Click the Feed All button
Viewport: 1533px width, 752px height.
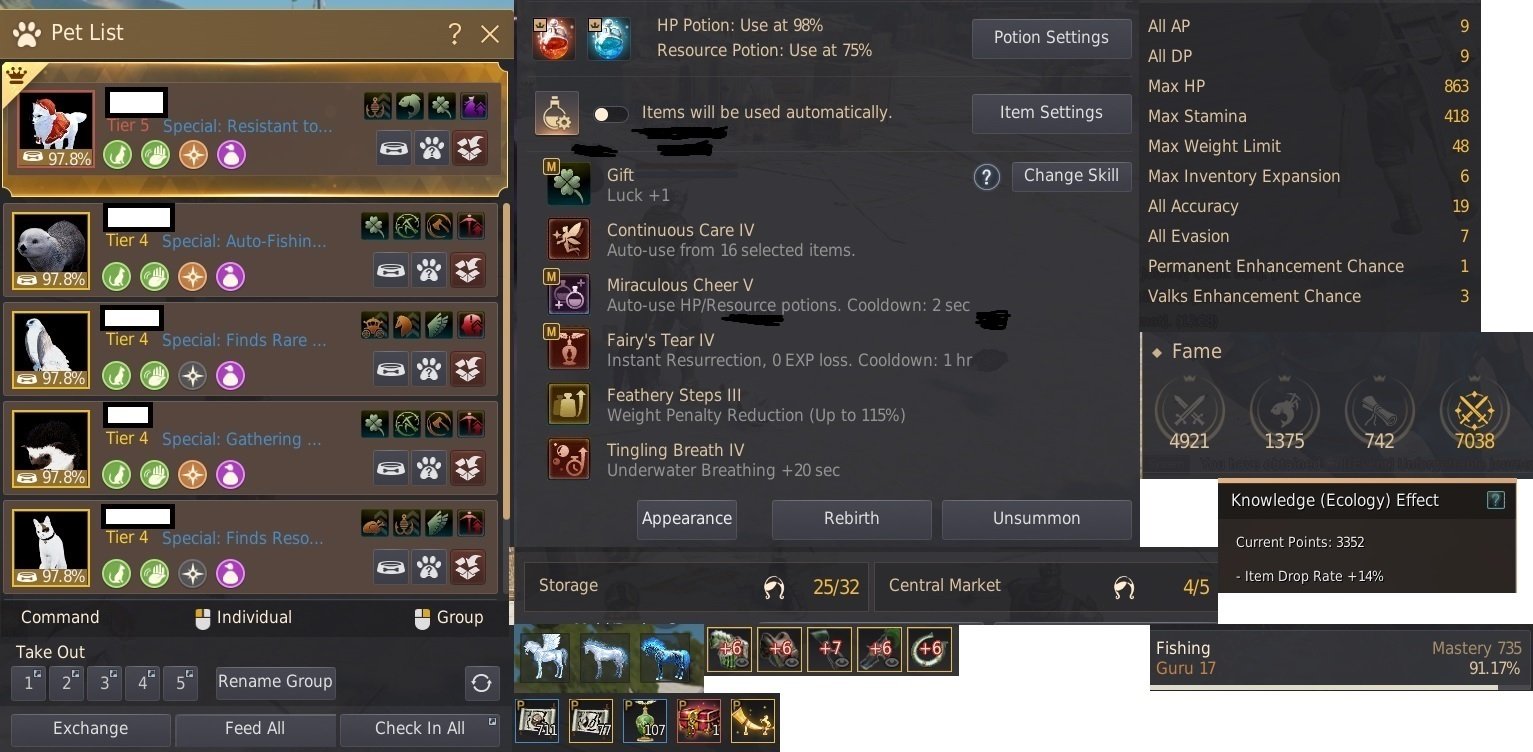pos(255,729)
